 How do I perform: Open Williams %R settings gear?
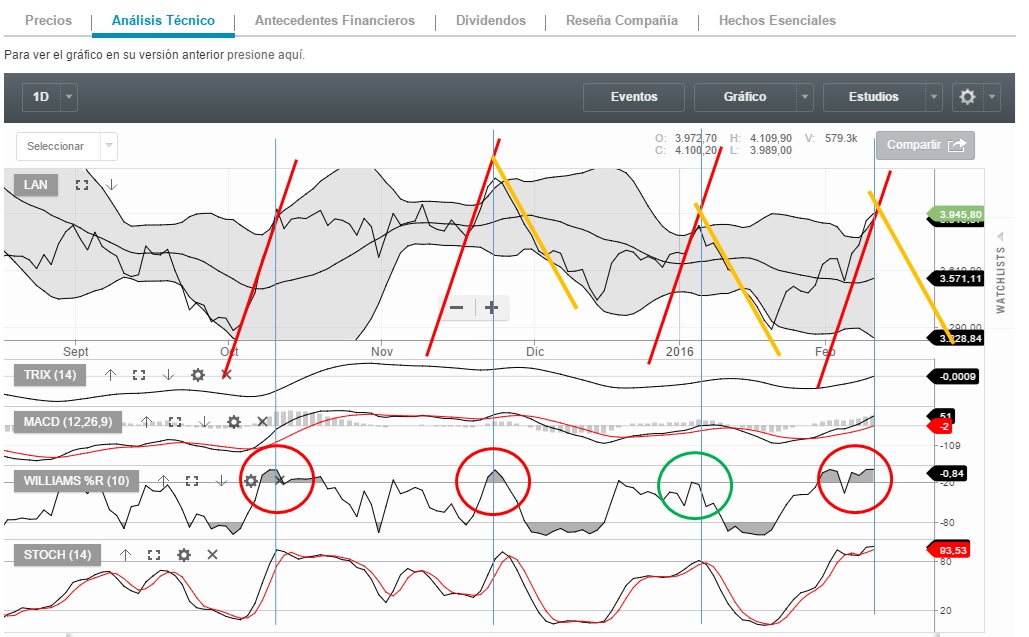point(251,481)
